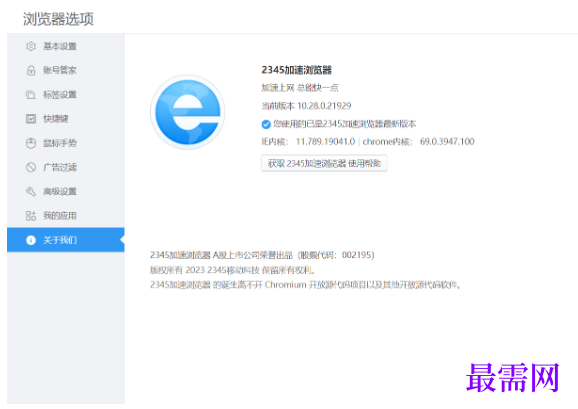Switch to 鼠标手势 settings
578x409 pixels.
tap(66, 143)
